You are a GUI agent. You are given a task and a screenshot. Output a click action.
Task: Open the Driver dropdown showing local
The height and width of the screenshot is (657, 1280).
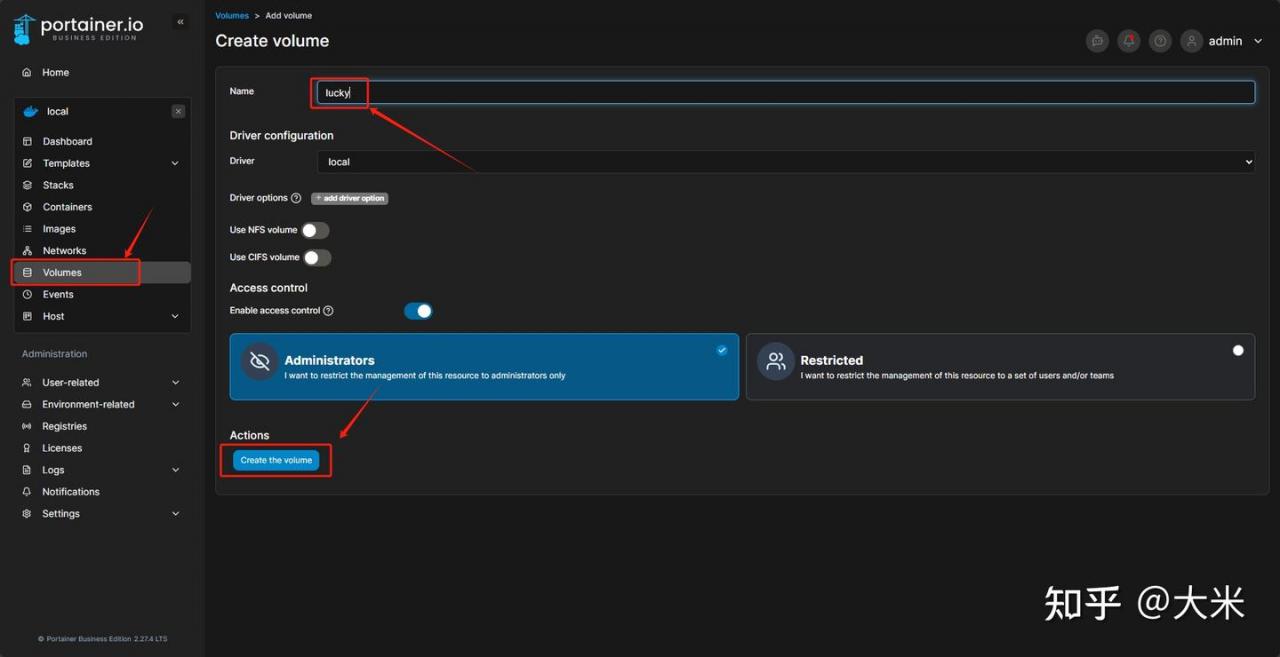click(x=786, y=162)
